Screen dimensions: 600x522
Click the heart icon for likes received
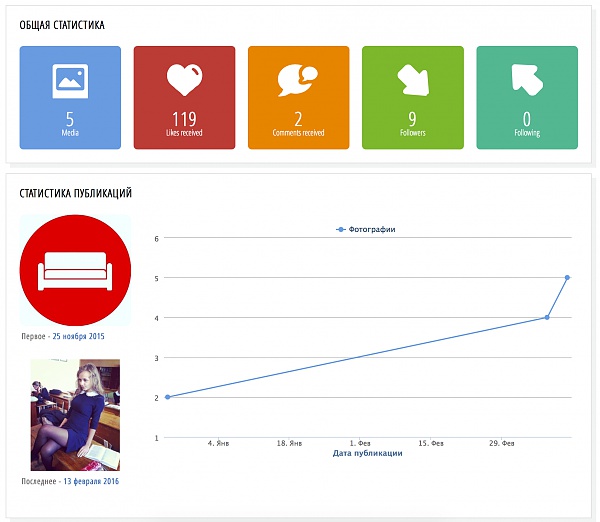click(x=184, y=80)
